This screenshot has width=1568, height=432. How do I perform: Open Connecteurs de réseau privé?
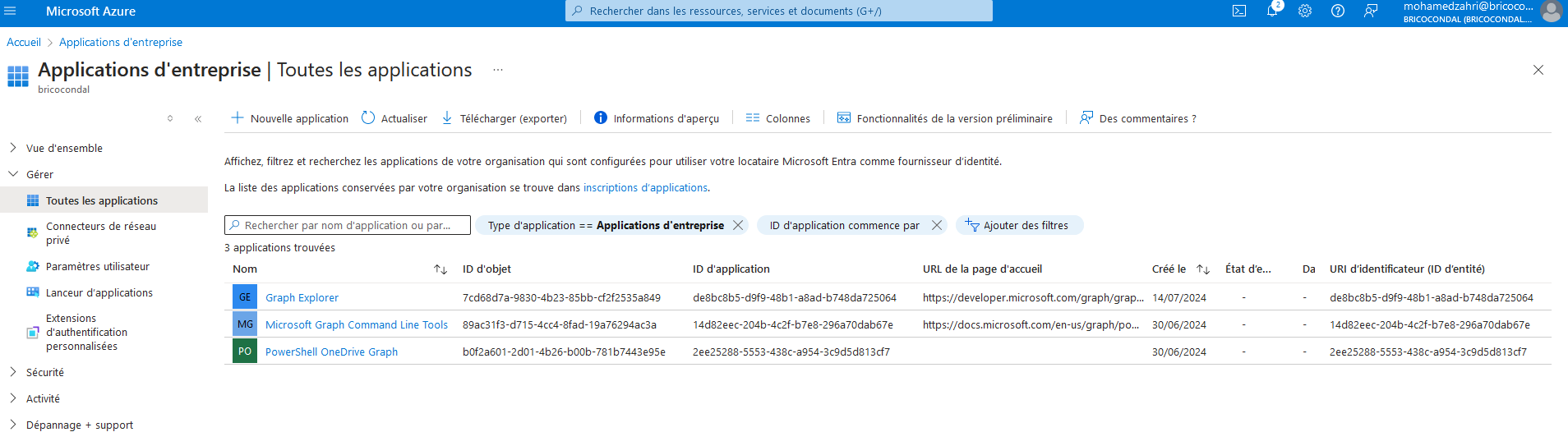[x=101, y=233]
